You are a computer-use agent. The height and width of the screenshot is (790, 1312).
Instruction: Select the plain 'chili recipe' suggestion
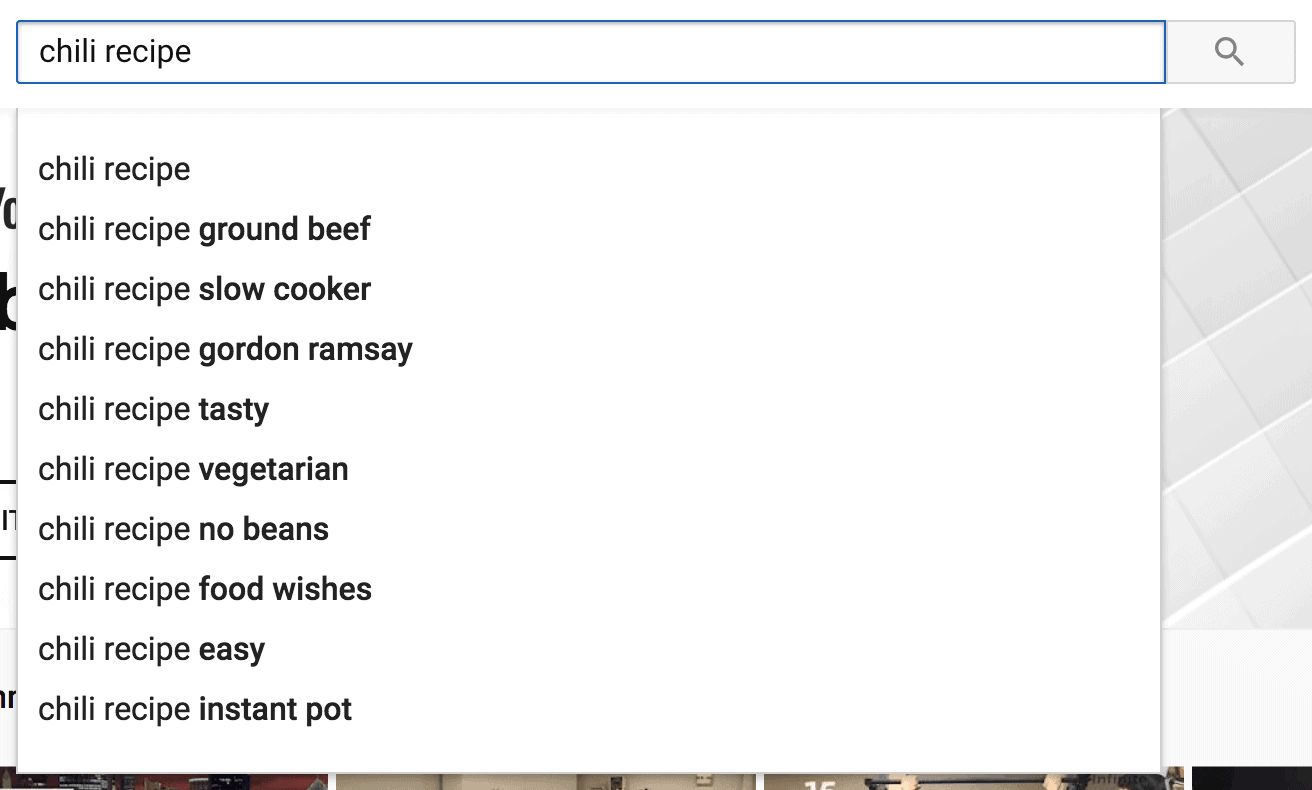point(589,169)
